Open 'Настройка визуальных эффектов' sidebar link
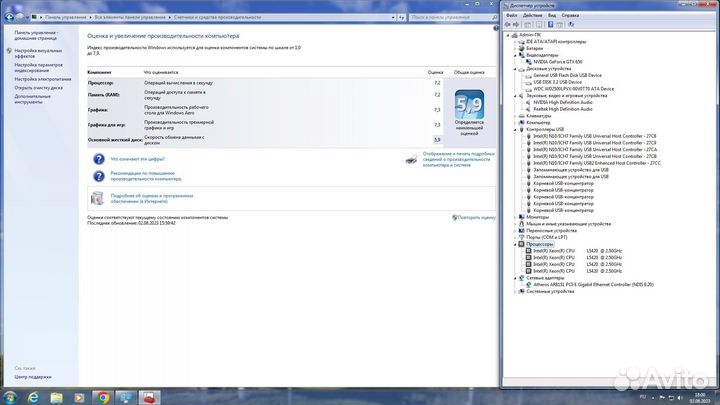 tap(38, 53)
